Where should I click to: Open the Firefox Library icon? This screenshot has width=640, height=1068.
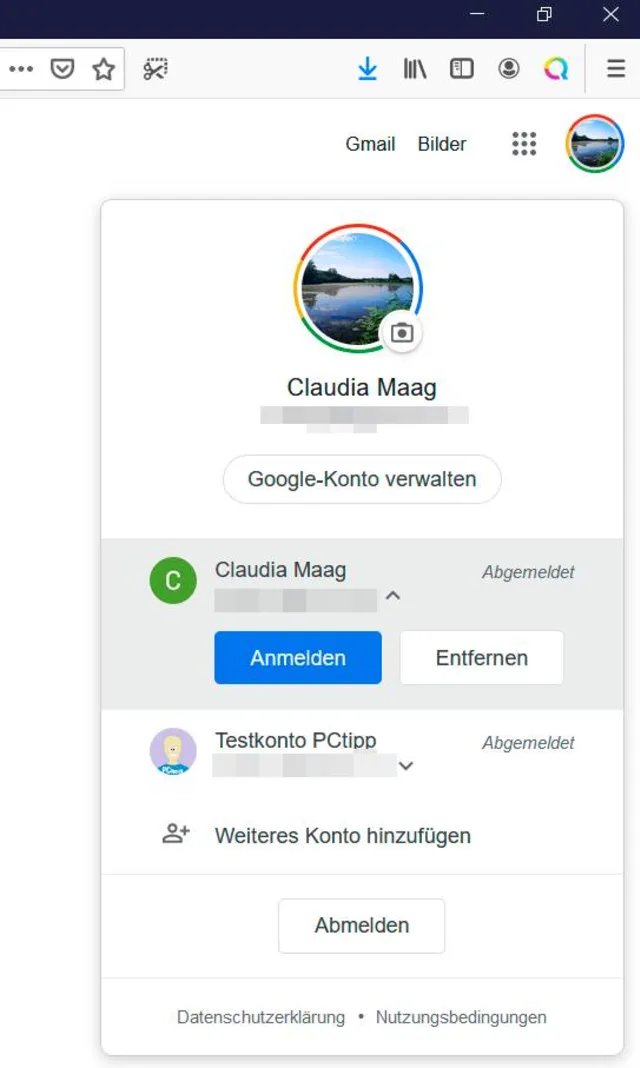tap(415, 69)
